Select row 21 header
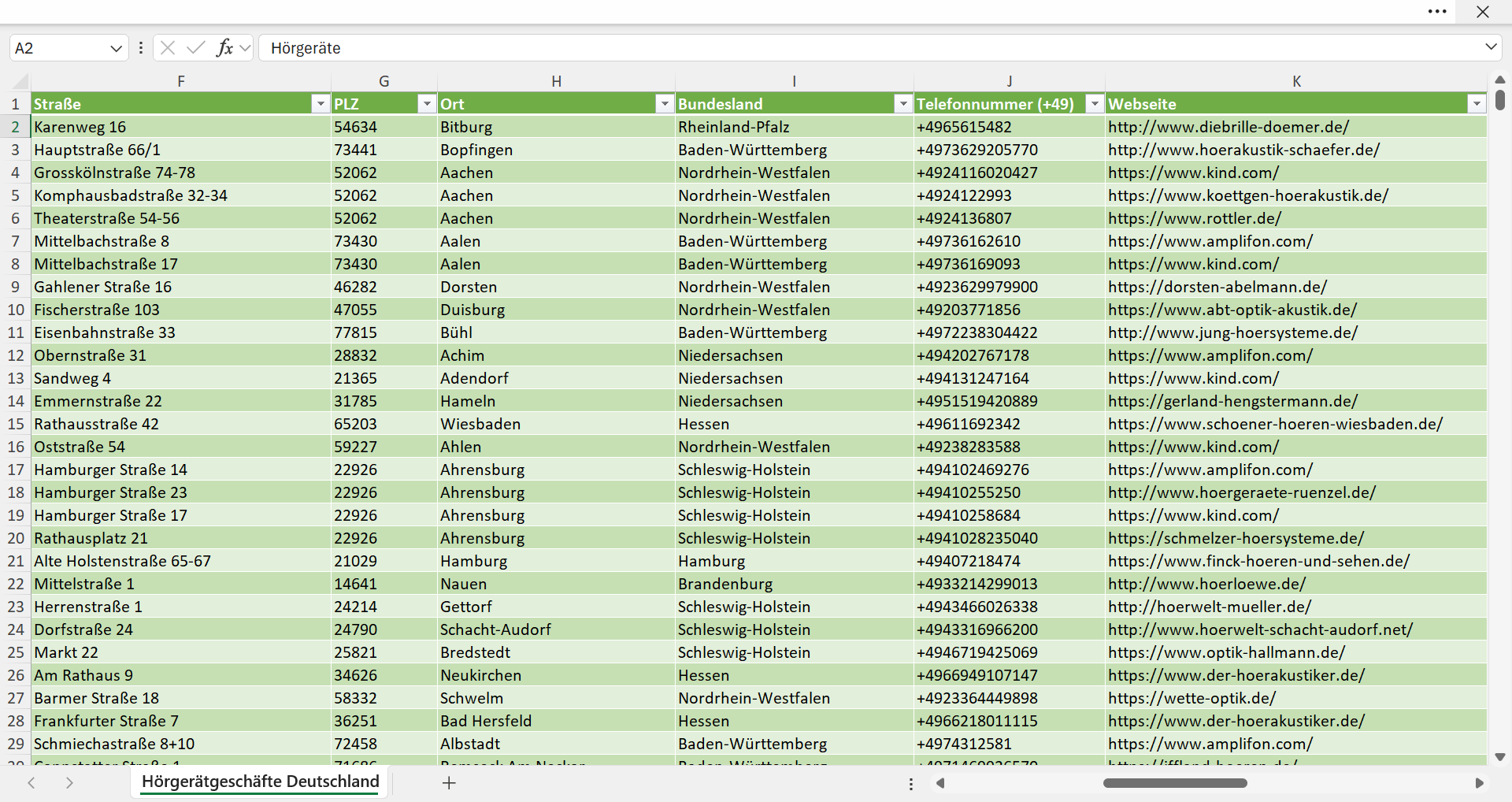This screenshot has width=1512, height=802. [x=16, y=561]
